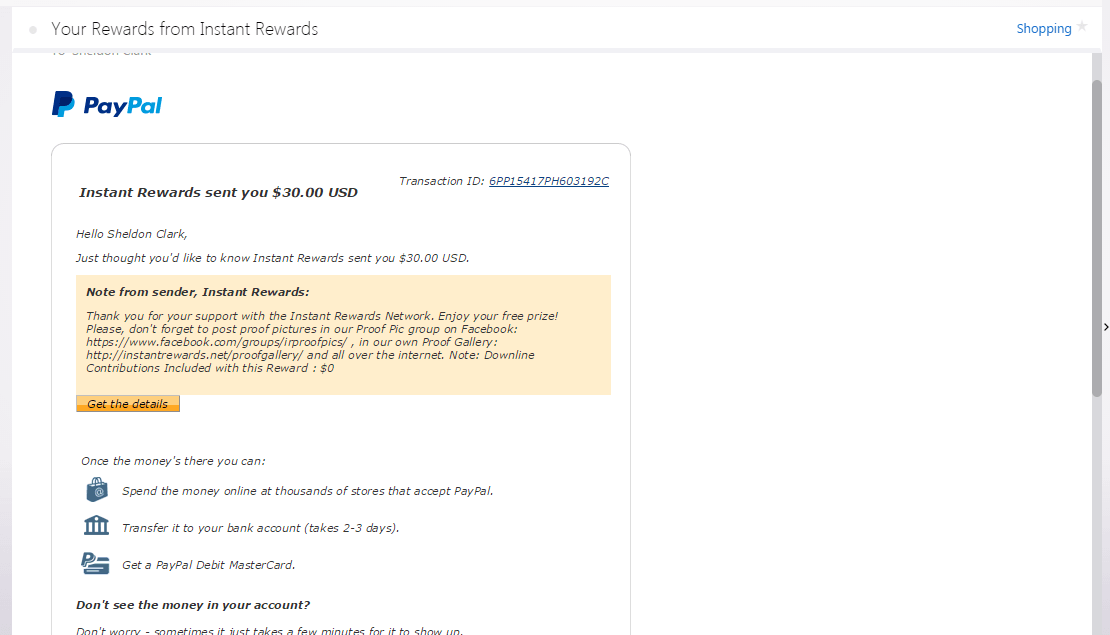This screenshot has width=1110, height=635.
Task: Open transaction ID 6PP15417PH603192C link
Action: click(x=549, y=181)
